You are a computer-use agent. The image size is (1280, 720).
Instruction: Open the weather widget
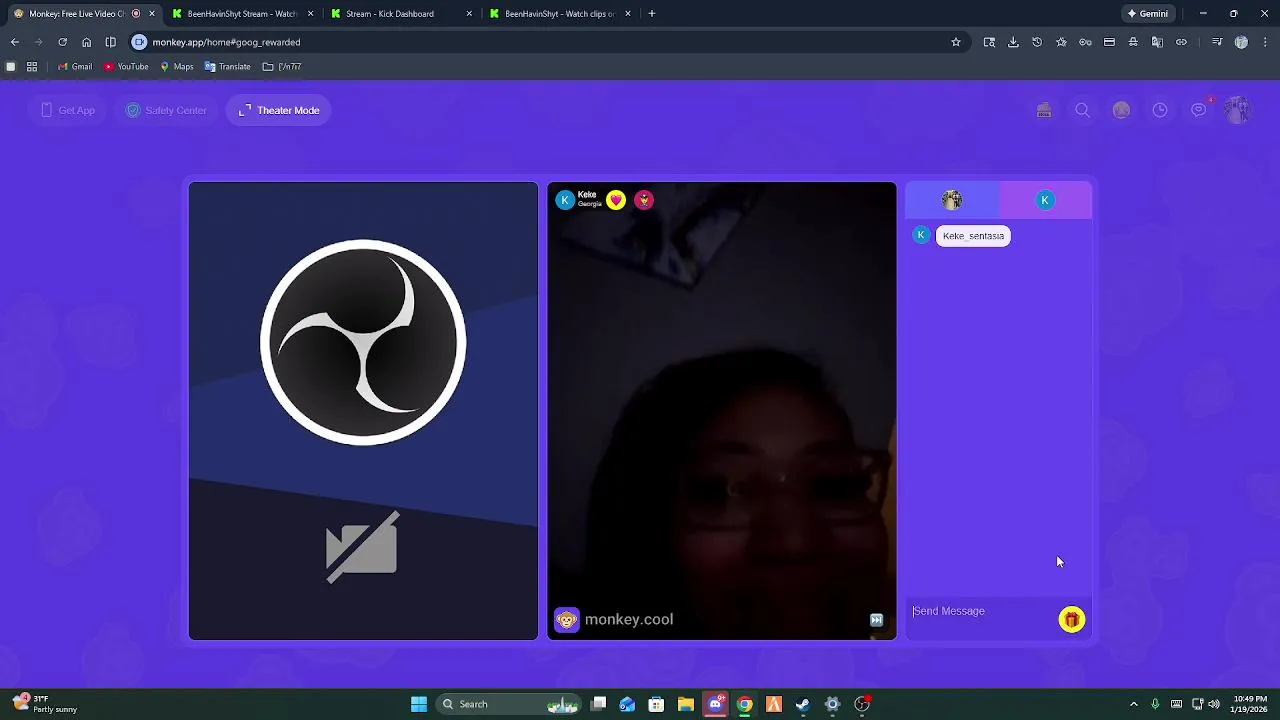[45, 704]
